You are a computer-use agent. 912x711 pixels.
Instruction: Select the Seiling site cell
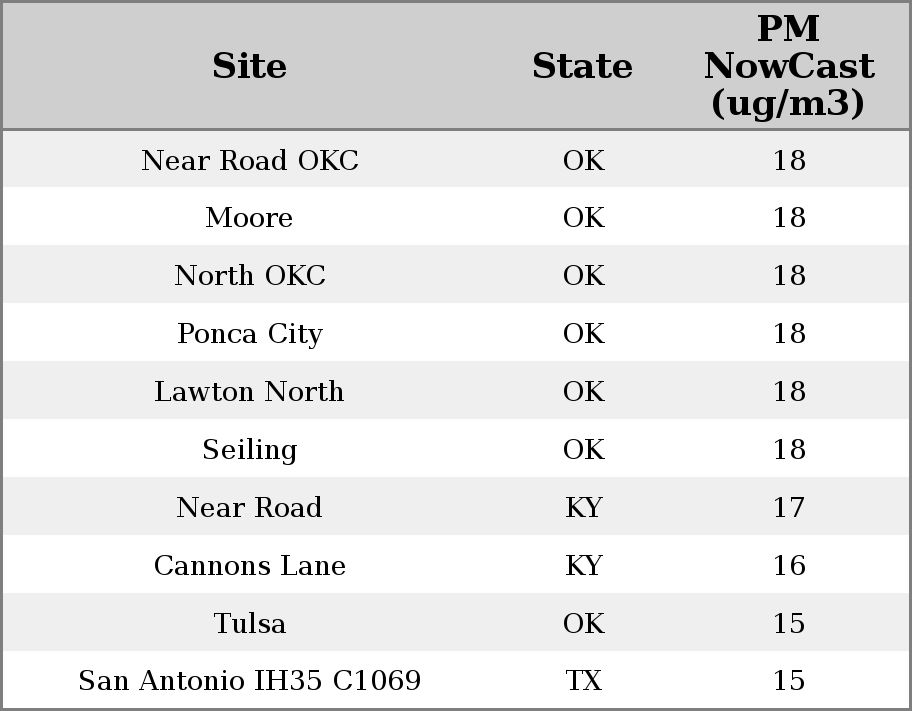(249, 450)
